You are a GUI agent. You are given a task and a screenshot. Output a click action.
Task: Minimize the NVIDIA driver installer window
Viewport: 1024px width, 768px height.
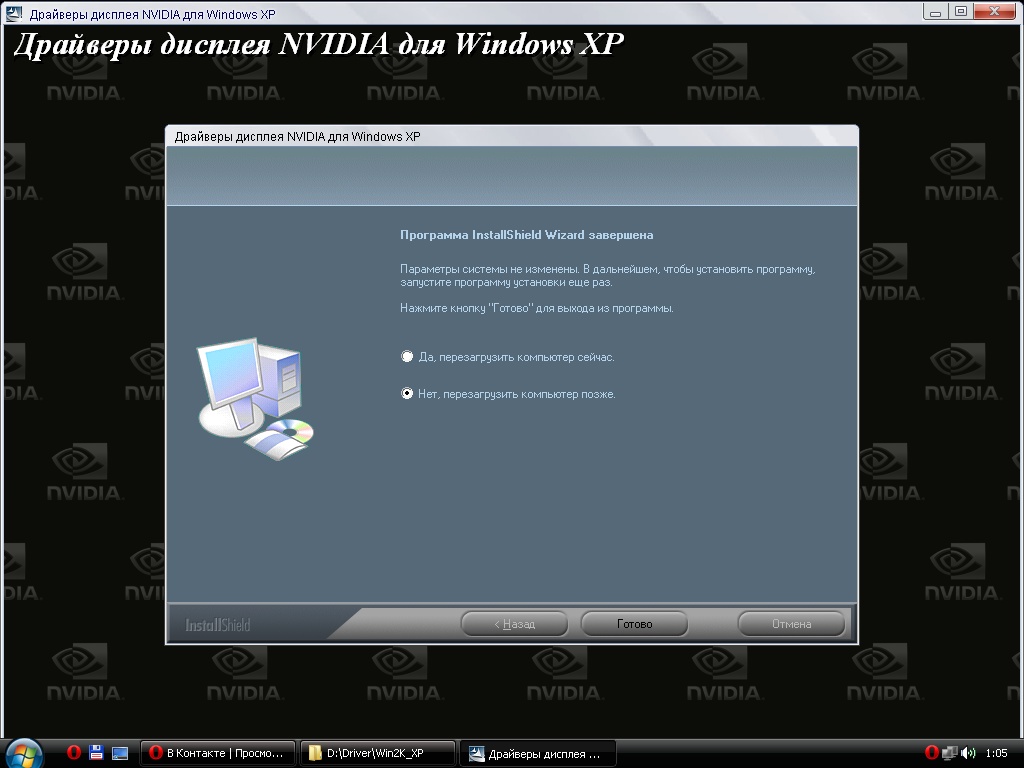(935, 12)
